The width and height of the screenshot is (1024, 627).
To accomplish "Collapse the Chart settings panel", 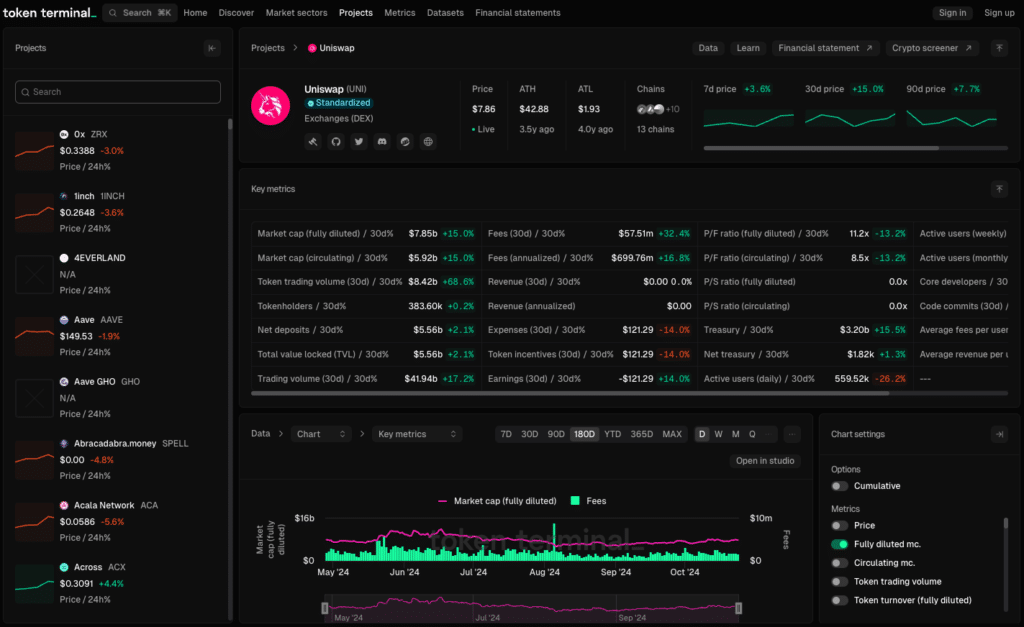I will click(999, 434).
